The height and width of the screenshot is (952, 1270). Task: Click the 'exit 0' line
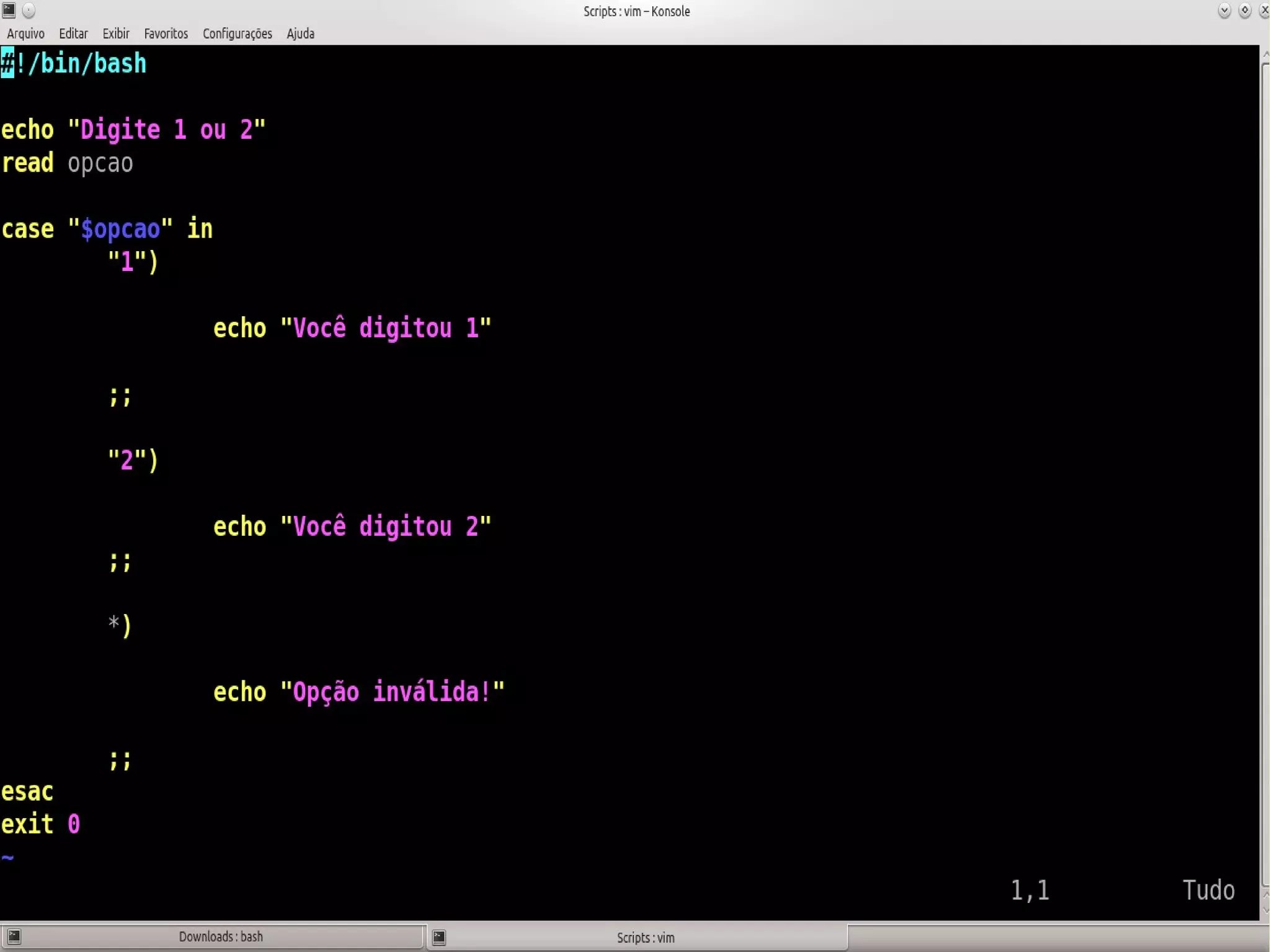tap(40, 825)
